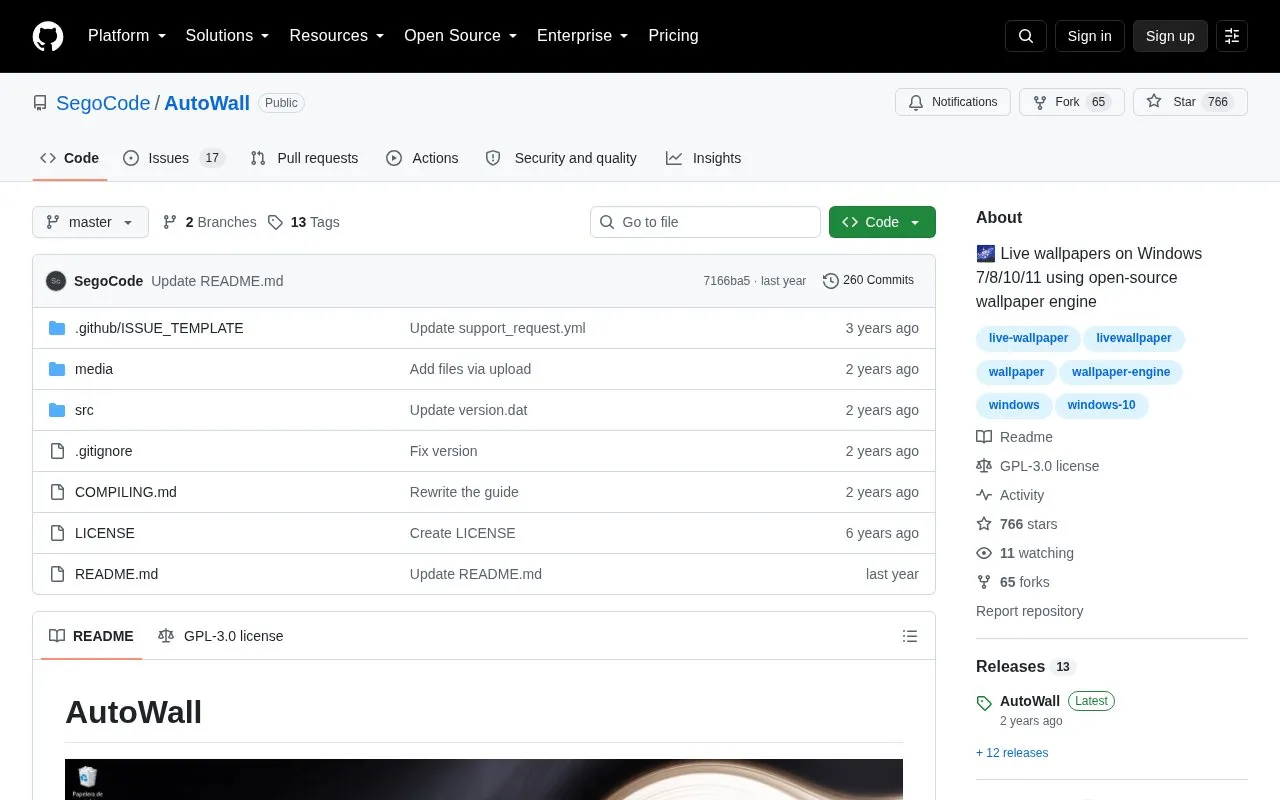Open the Enterprise menu

tap(583, 36)
